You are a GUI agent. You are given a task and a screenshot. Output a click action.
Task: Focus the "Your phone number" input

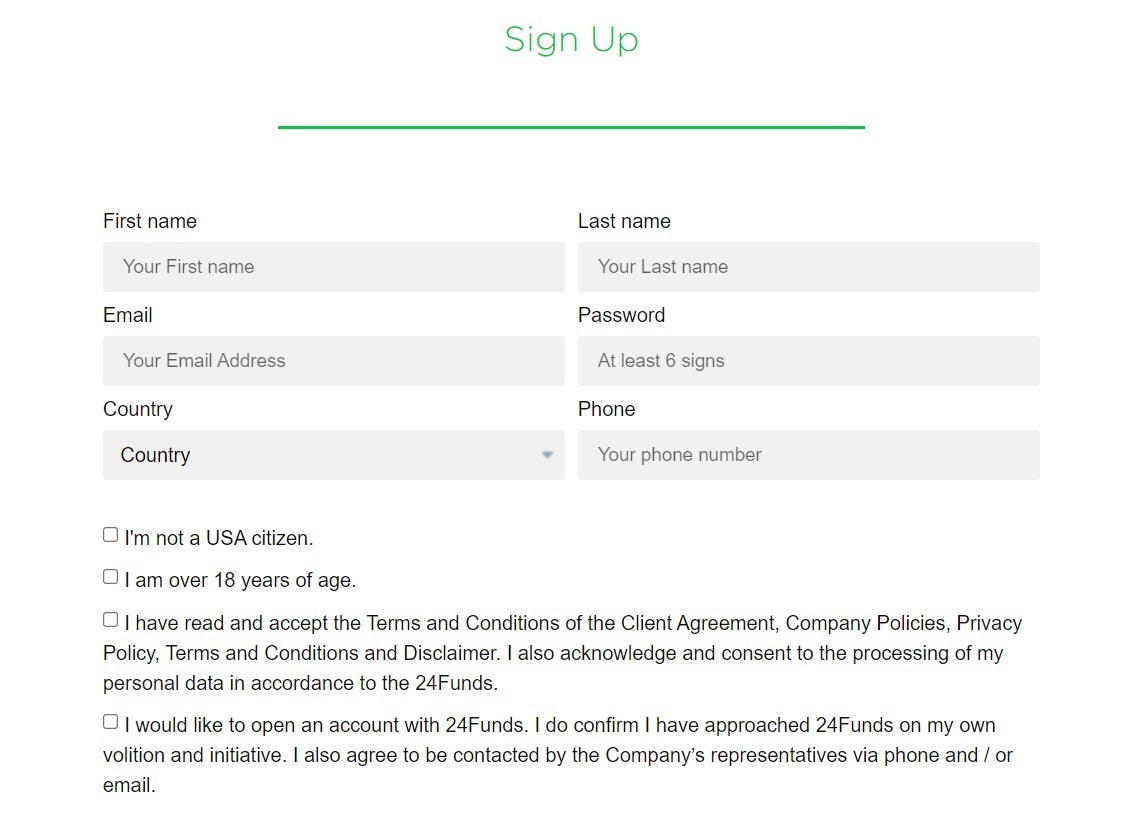click(x=808, y=455)
